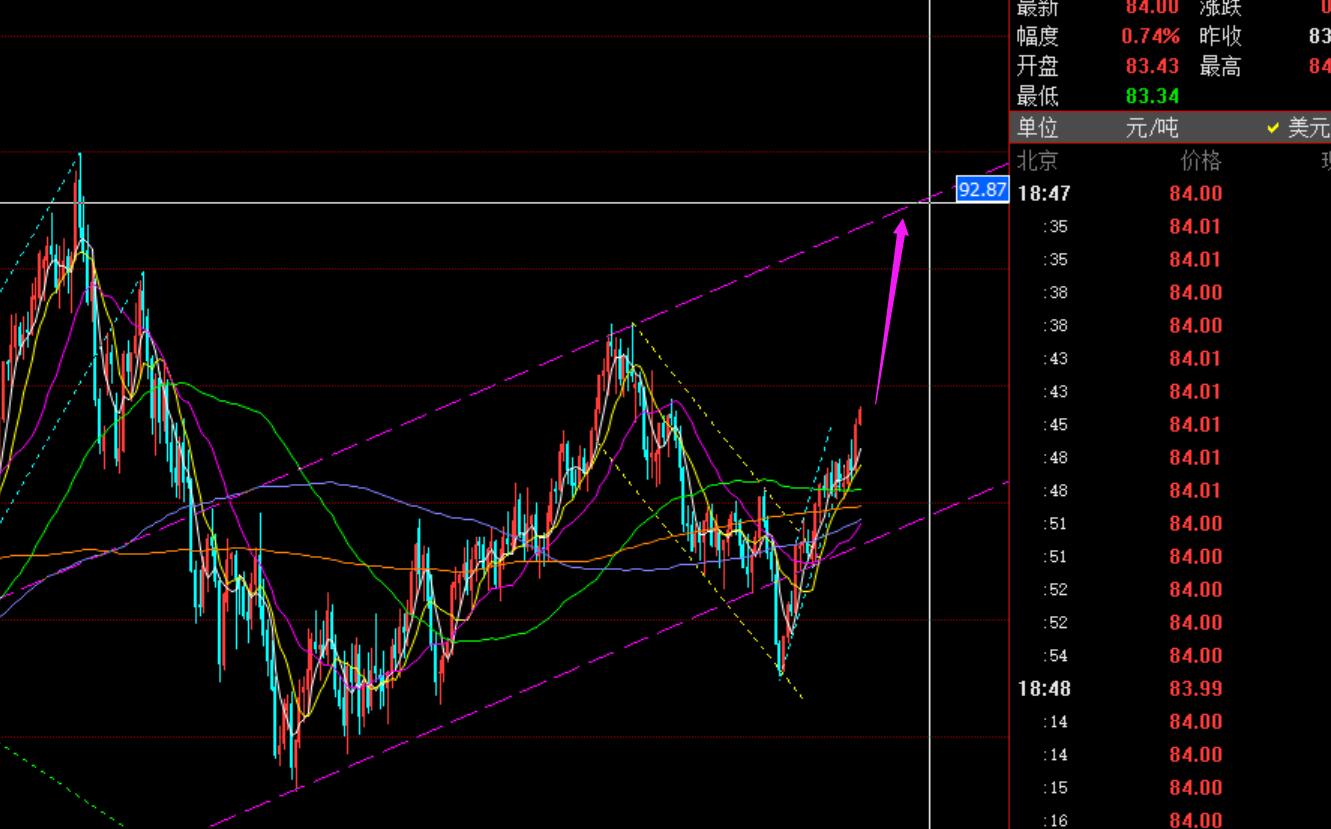Click the 北京 time column header
1331x829 pixels.
(x=1037, y=161)
